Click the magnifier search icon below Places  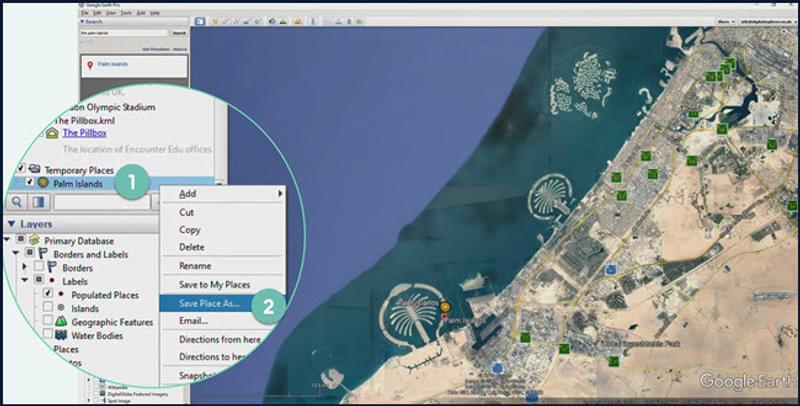[17, 202]
